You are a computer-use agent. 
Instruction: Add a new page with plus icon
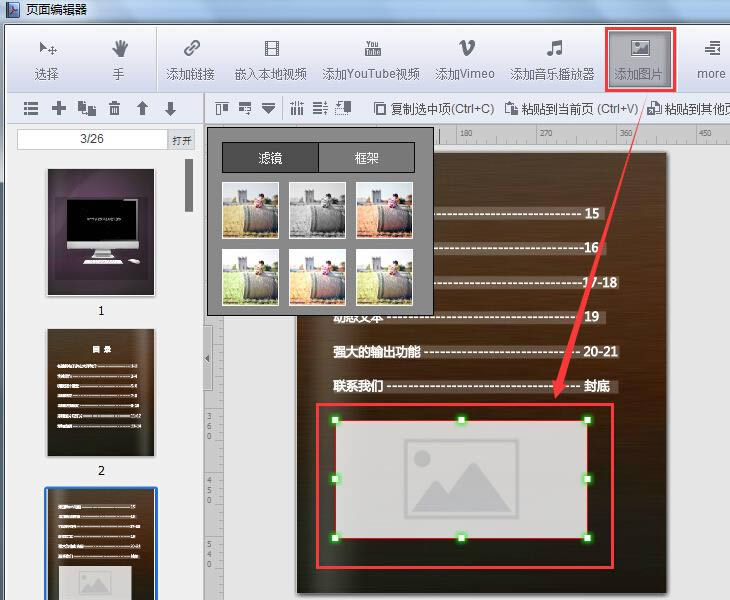pos(59,108)
